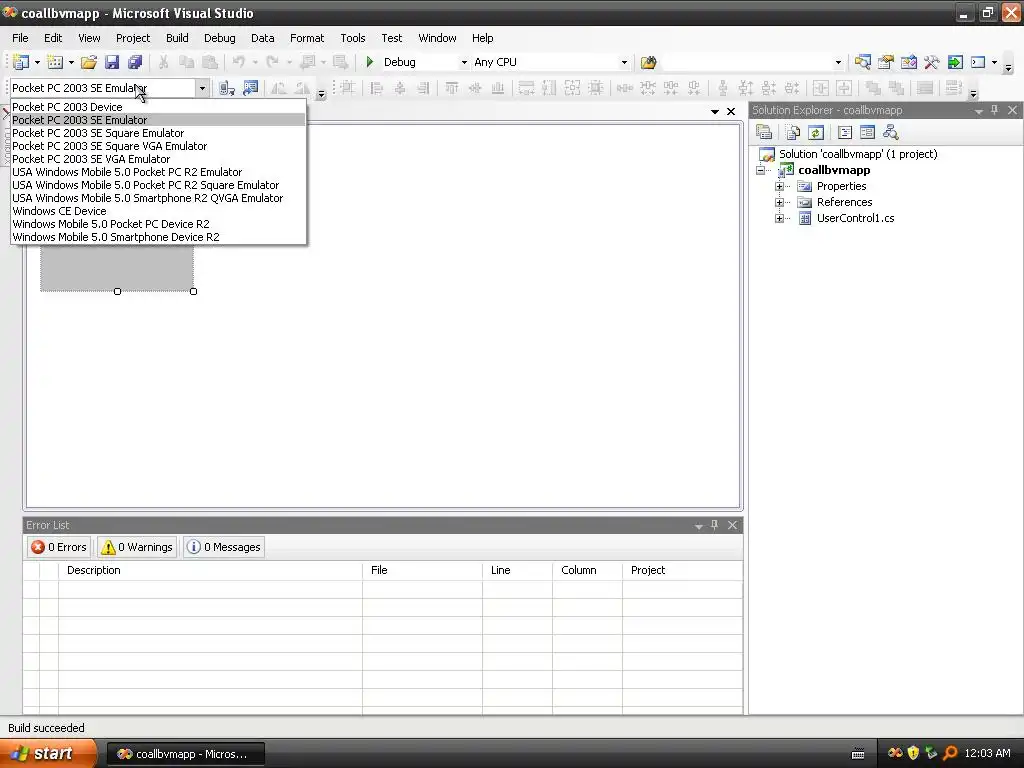Click the user control's bottom-right resize handle
The image size is (1024, 768).
pos(193,291)
